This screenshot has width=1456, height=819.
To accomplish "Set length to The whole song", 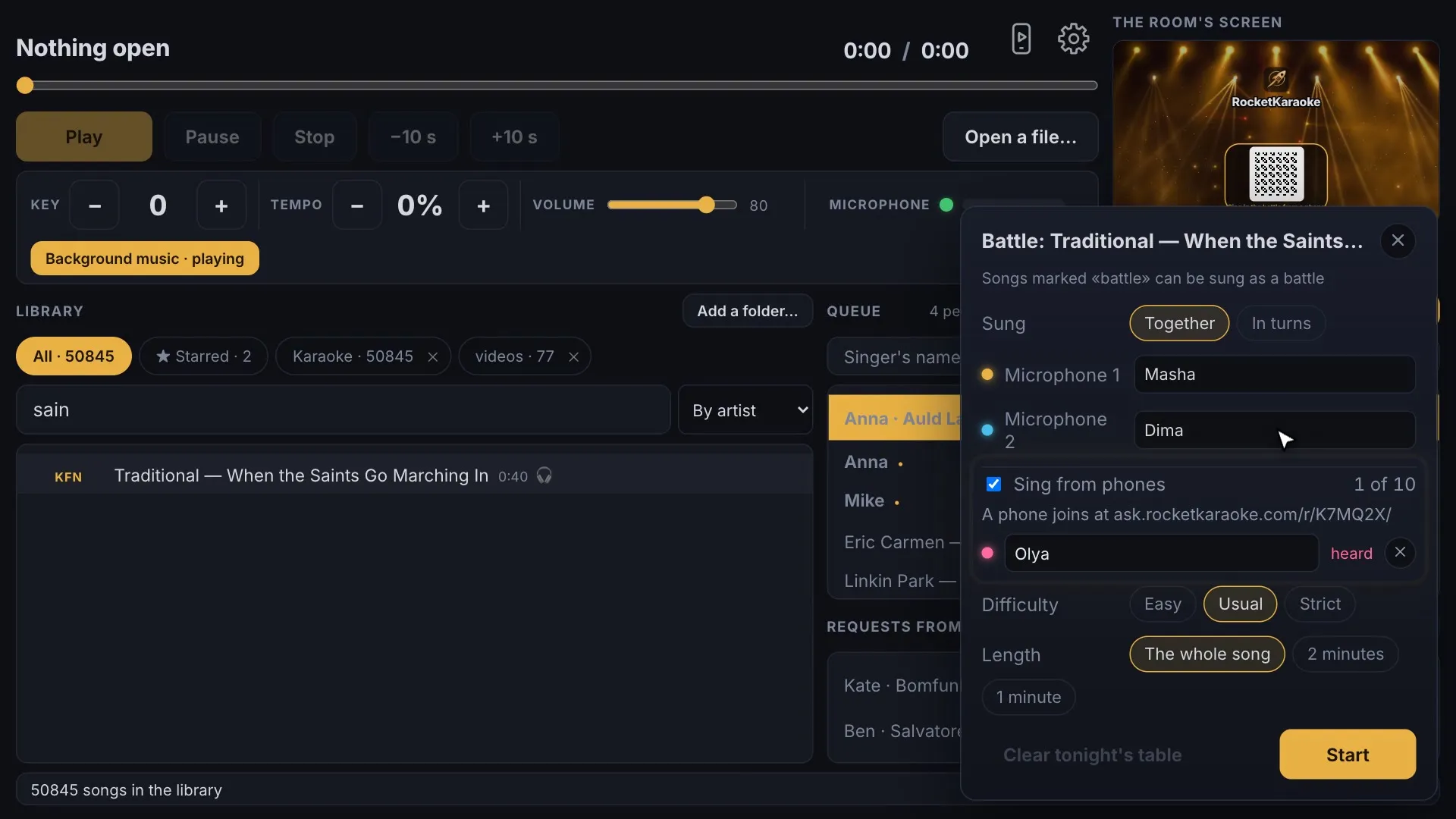I will (1207, 654).
